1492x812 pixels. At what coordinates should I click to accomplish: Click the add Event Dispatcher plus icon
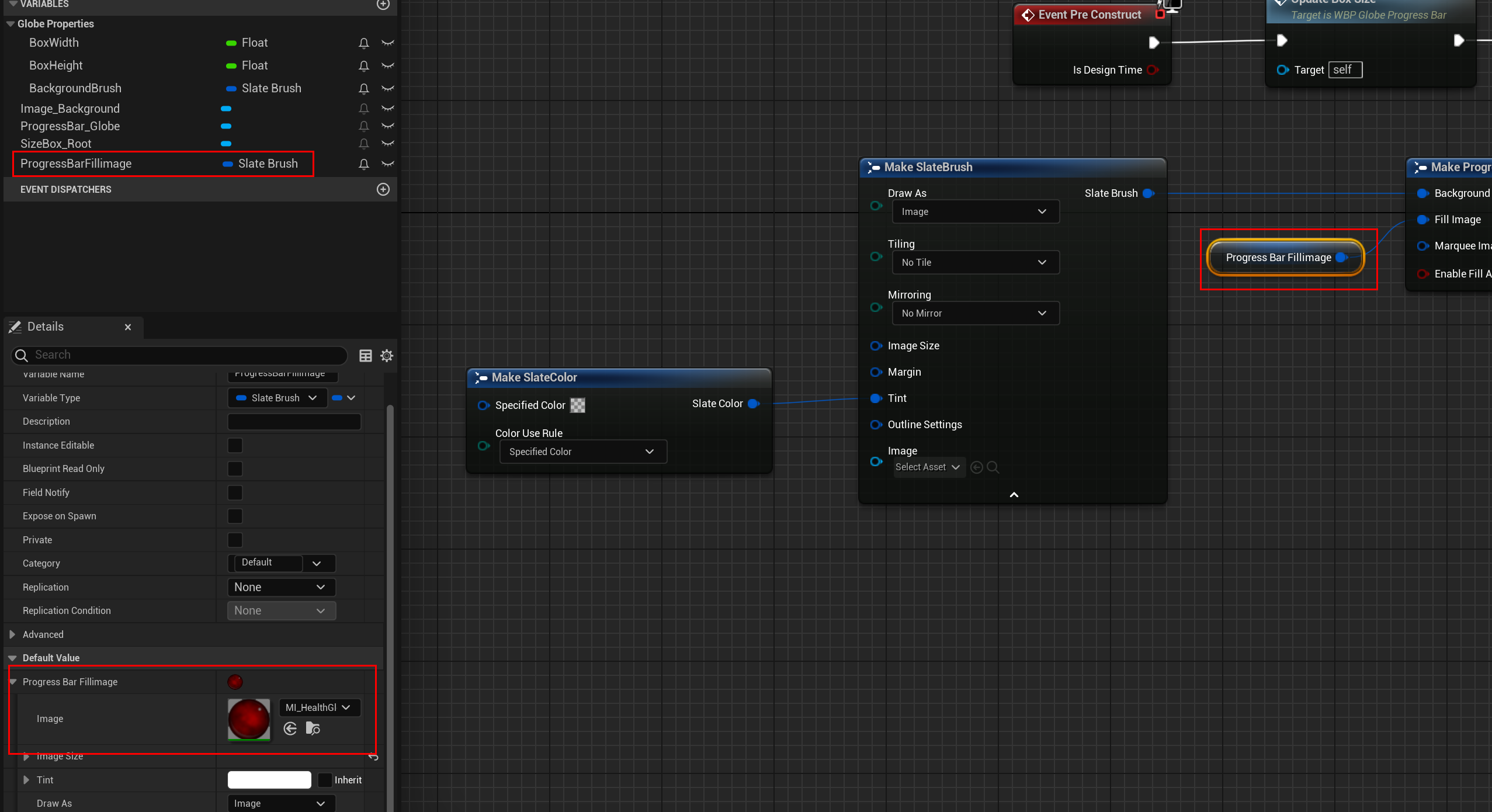coord(383,189)
